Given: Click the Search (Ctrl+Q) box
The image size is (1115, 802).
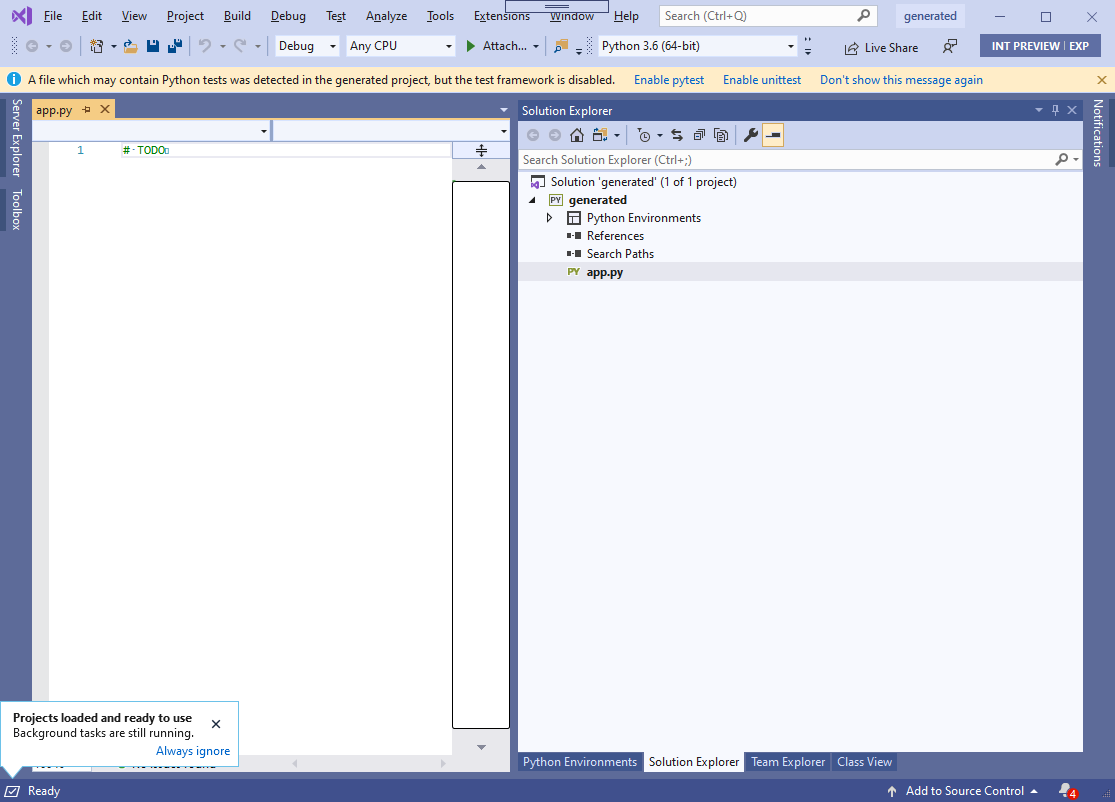Looking at the screenshot, I should (x=768, y=16).
